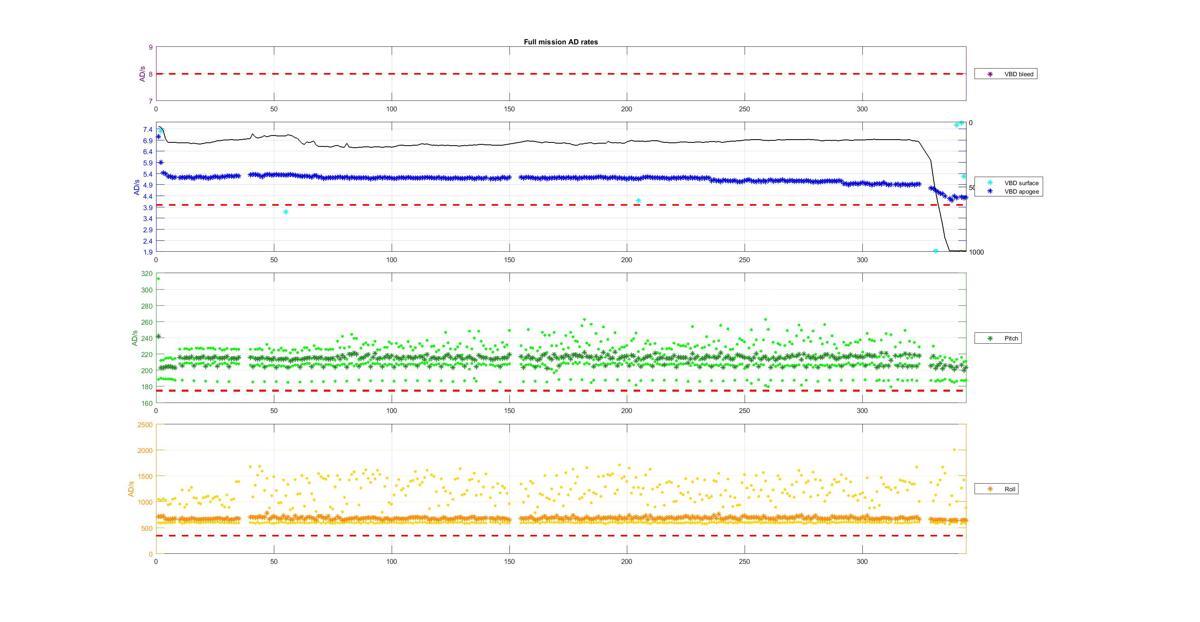
Task: Click the 'Full mission AD rates' title
Action: (561, 42)
